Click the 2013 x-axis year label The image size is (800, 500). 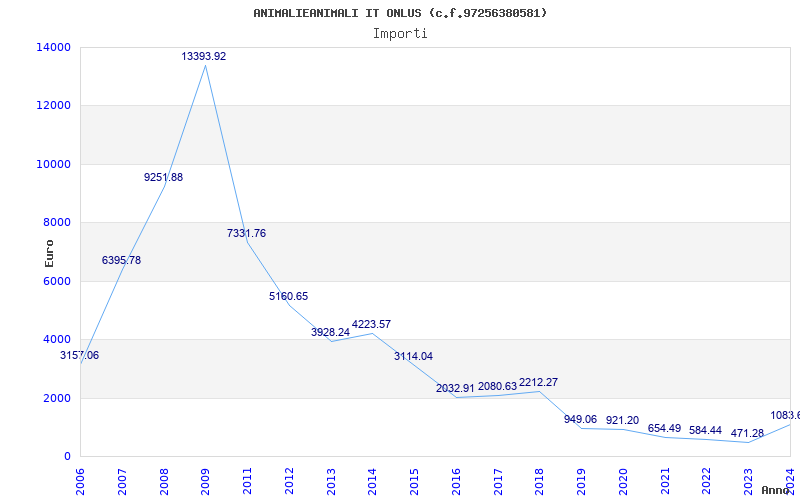click(331, 482)
